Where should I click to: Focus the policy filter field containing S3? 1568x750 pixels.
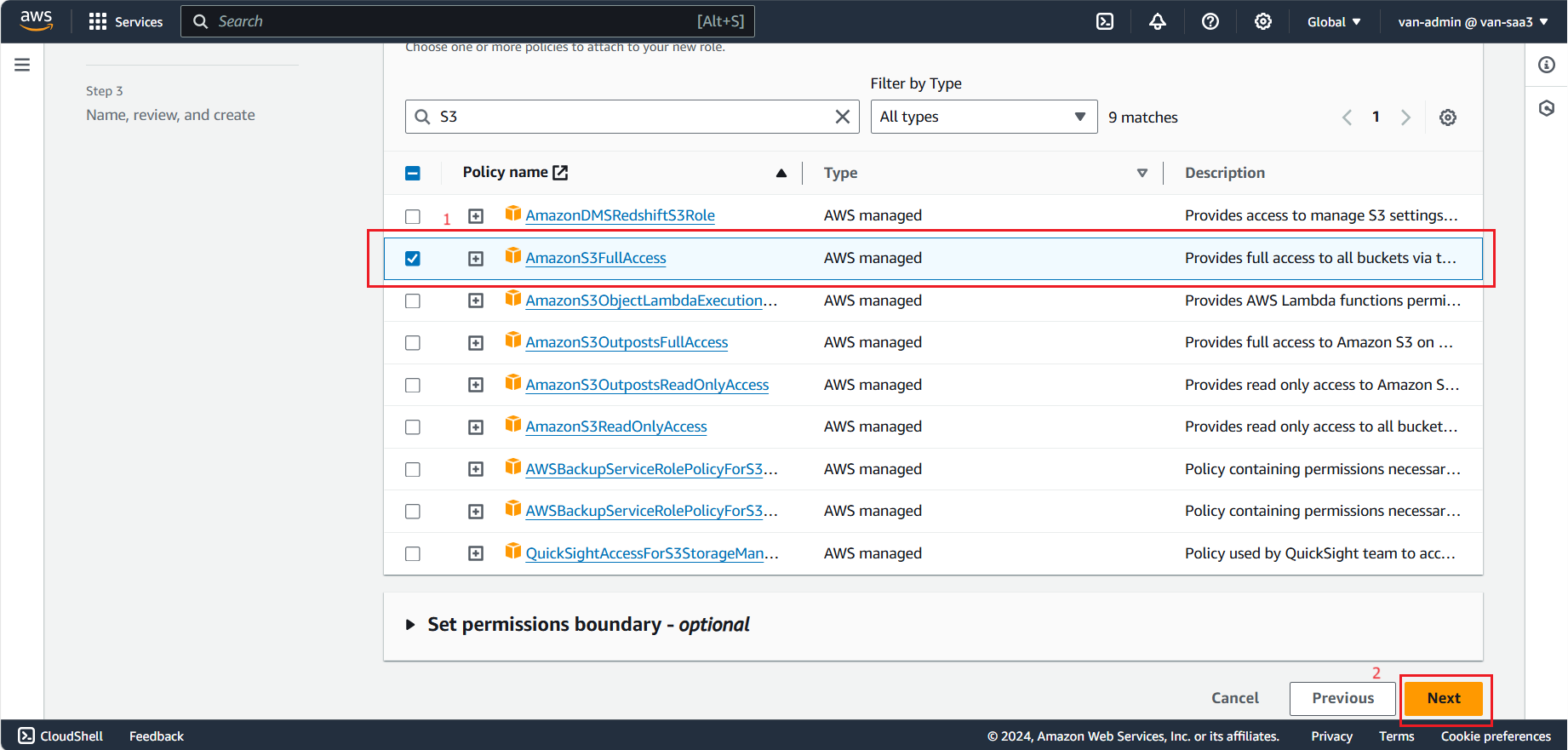pyautogui.click(x=632, y=117)
